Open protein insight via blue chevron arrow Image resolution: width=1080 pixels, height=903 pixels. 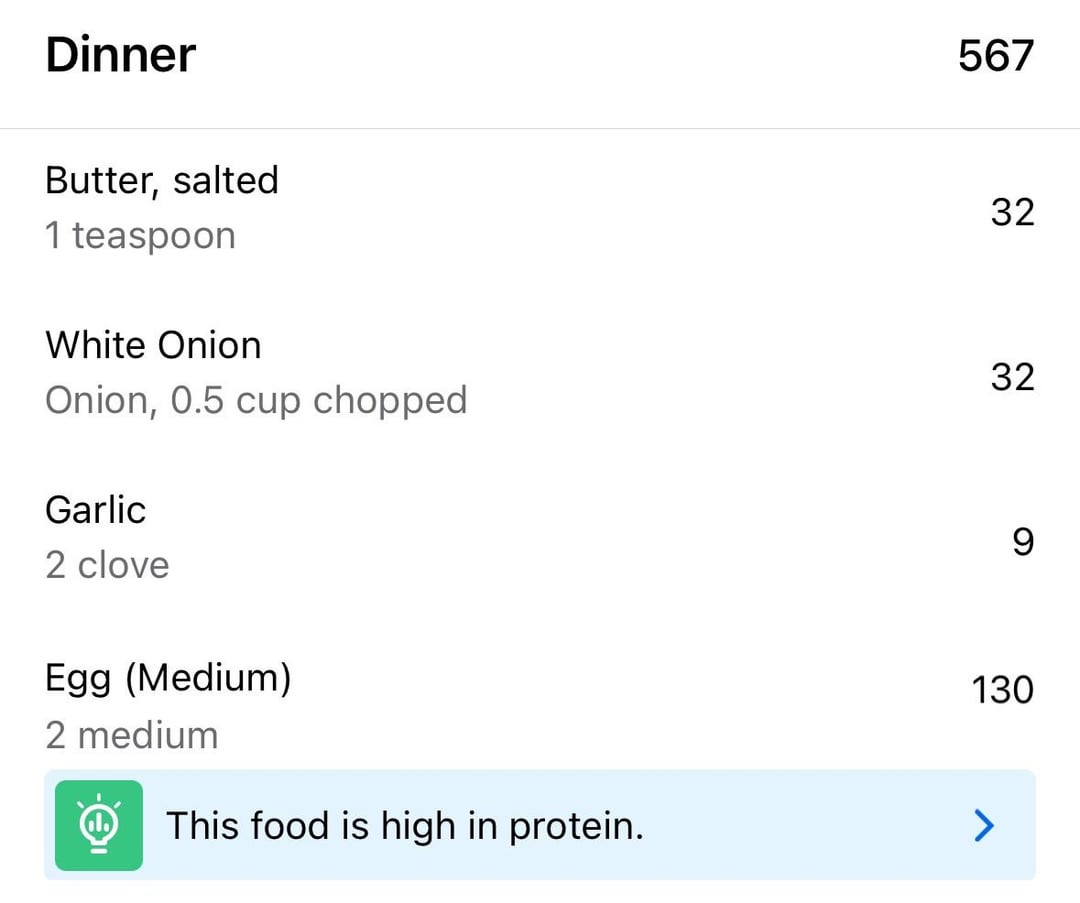(984, 825)
